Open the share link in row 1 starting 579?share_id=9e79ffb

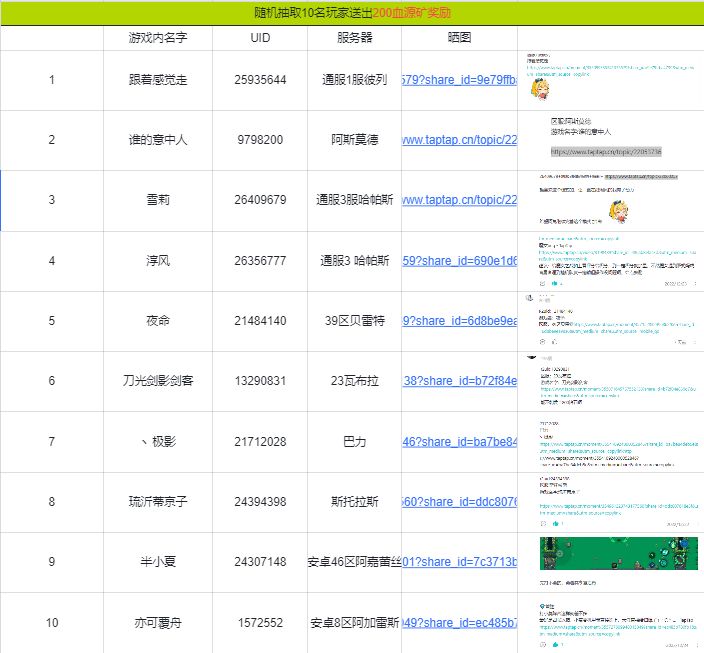click(x=459, y=80)
